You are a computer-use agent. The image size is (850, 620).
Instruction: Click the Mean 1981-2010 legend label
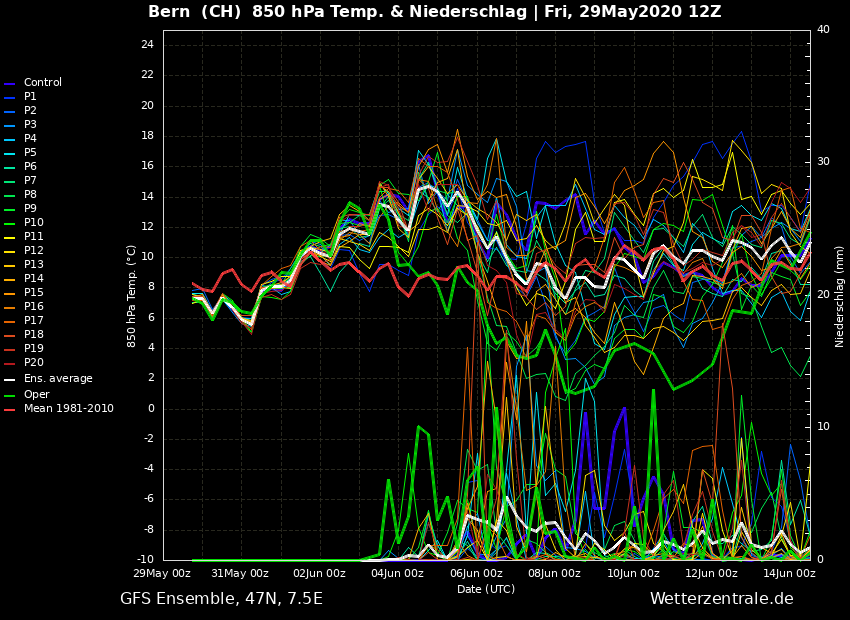coord(68,409)
